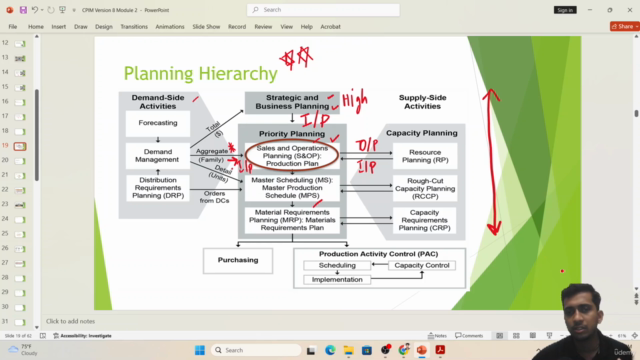This screenshot has height=360, width=640.
Task: Click 'Click to add notes' field
Action: click(x=70, y=321)
